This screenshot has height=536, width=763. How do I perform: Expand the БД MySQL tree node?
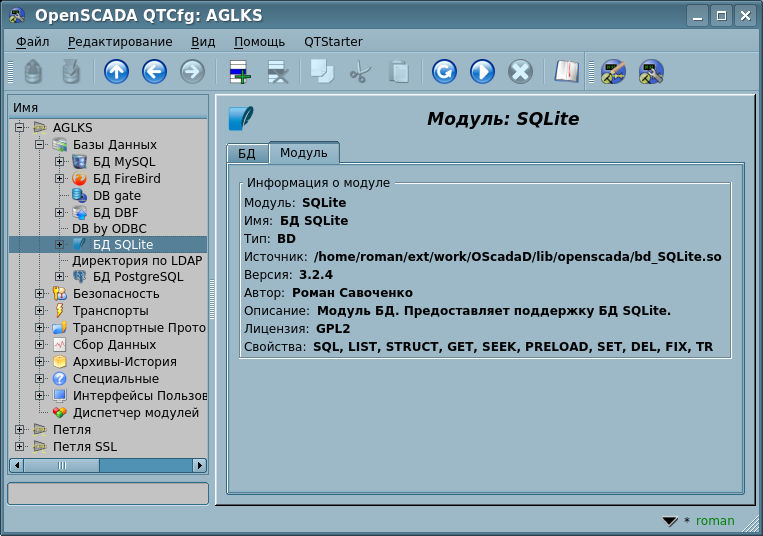[59, 162]
